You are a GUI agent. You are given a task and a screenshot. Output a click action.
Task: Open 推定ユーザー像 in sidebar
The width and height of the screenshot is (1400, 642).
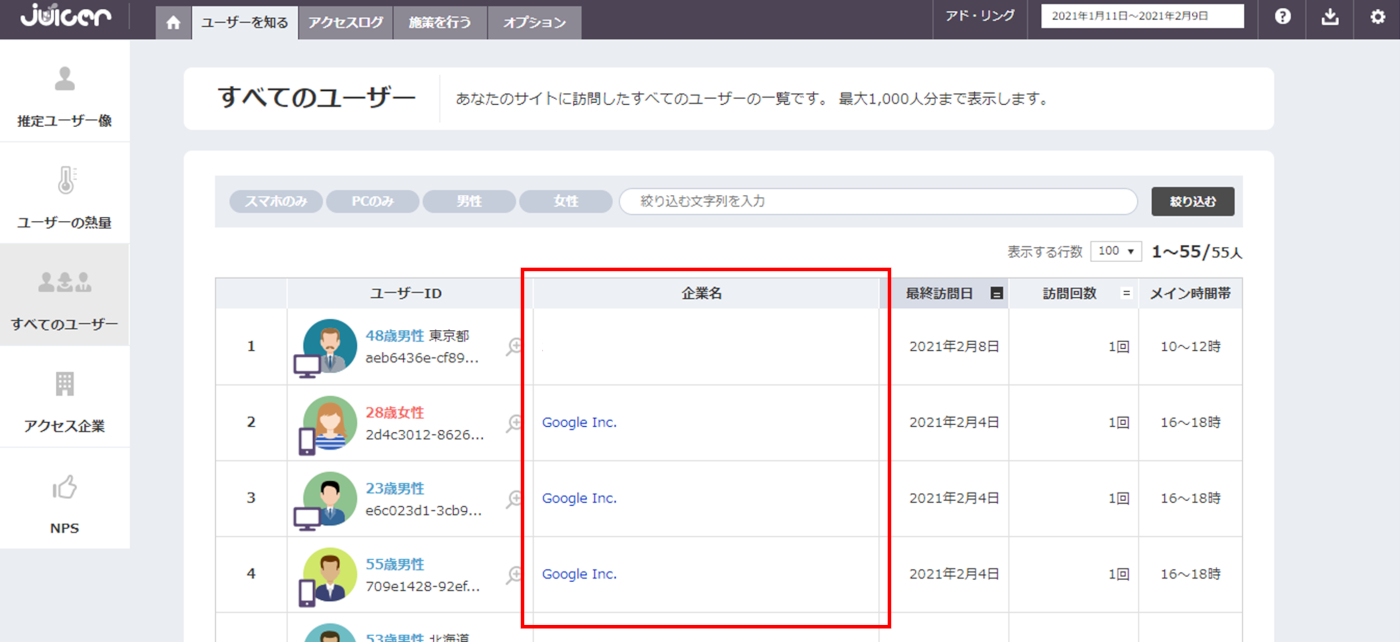coord(64,95)
